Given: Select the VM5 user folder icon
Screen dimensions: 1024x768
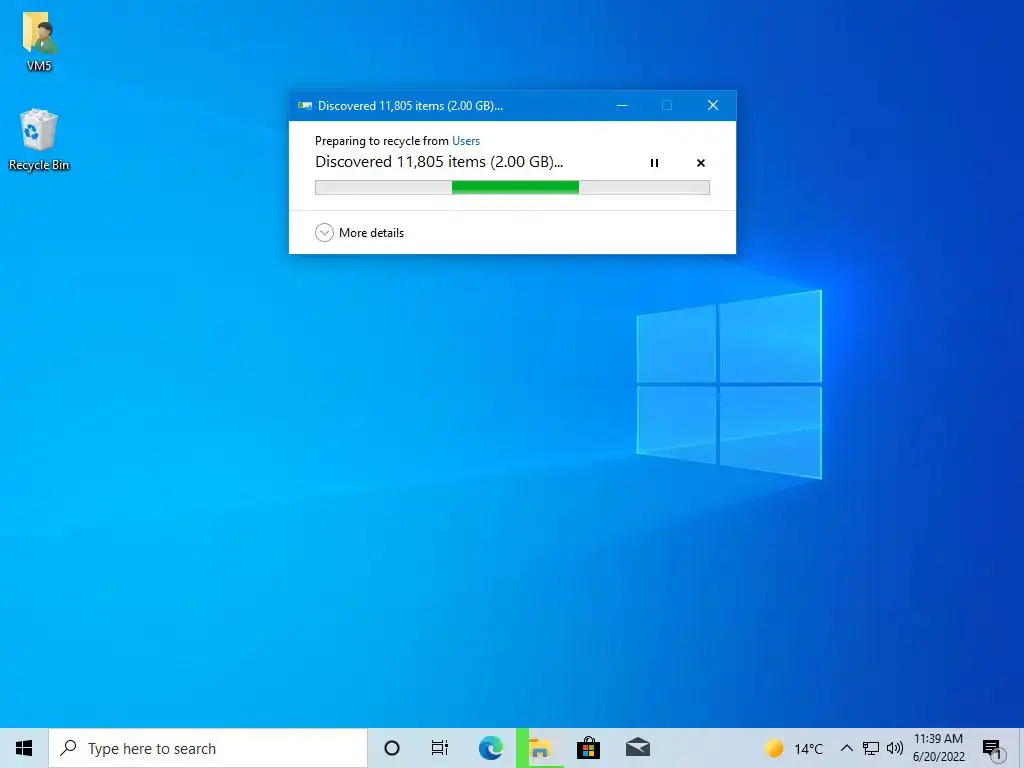Looking at the screenshot, I should [x=39, y=41].
